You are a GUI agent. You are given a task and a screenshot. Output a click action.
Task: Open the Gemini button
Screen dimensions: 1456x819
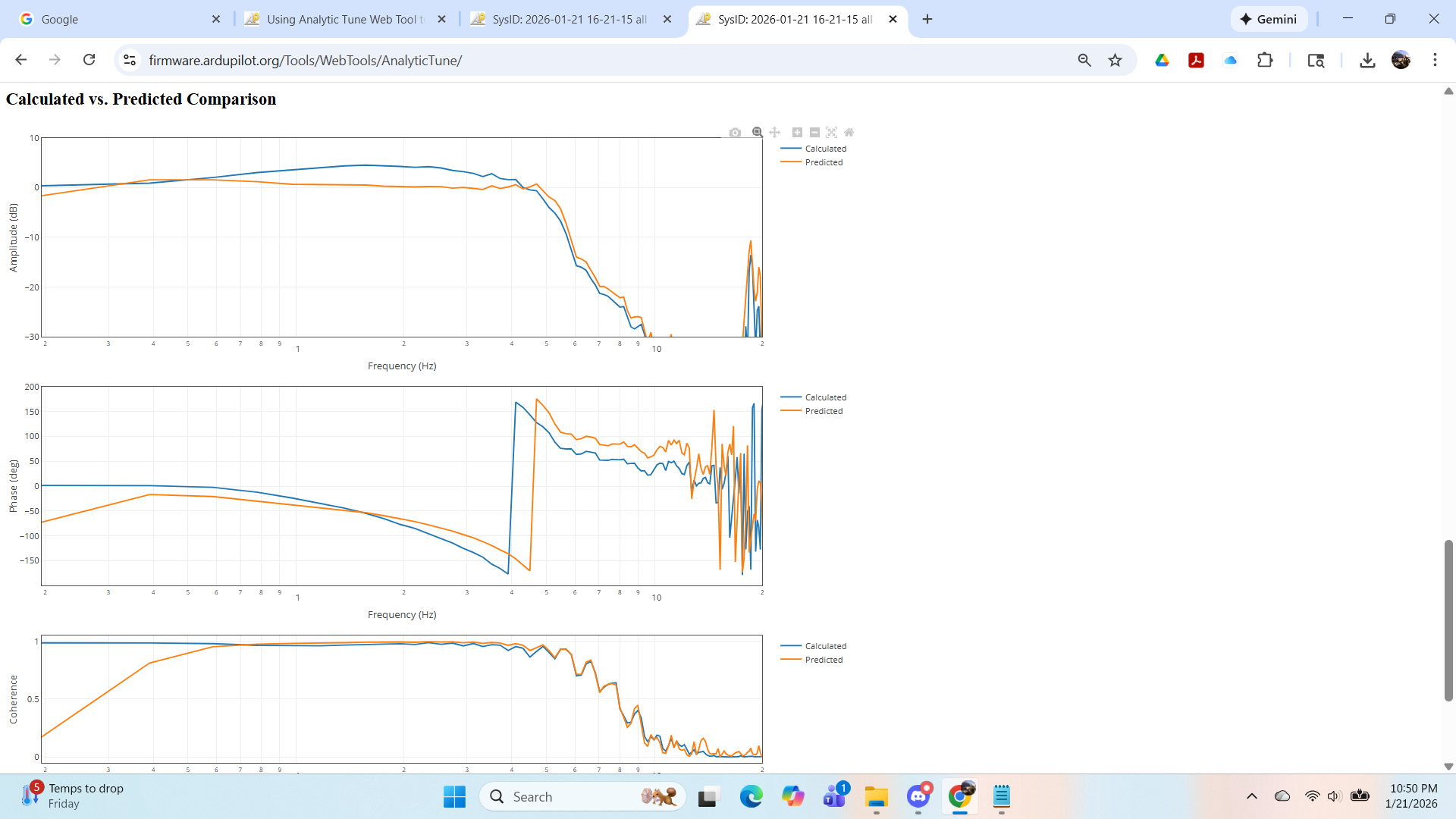(x=1269, y=19)
